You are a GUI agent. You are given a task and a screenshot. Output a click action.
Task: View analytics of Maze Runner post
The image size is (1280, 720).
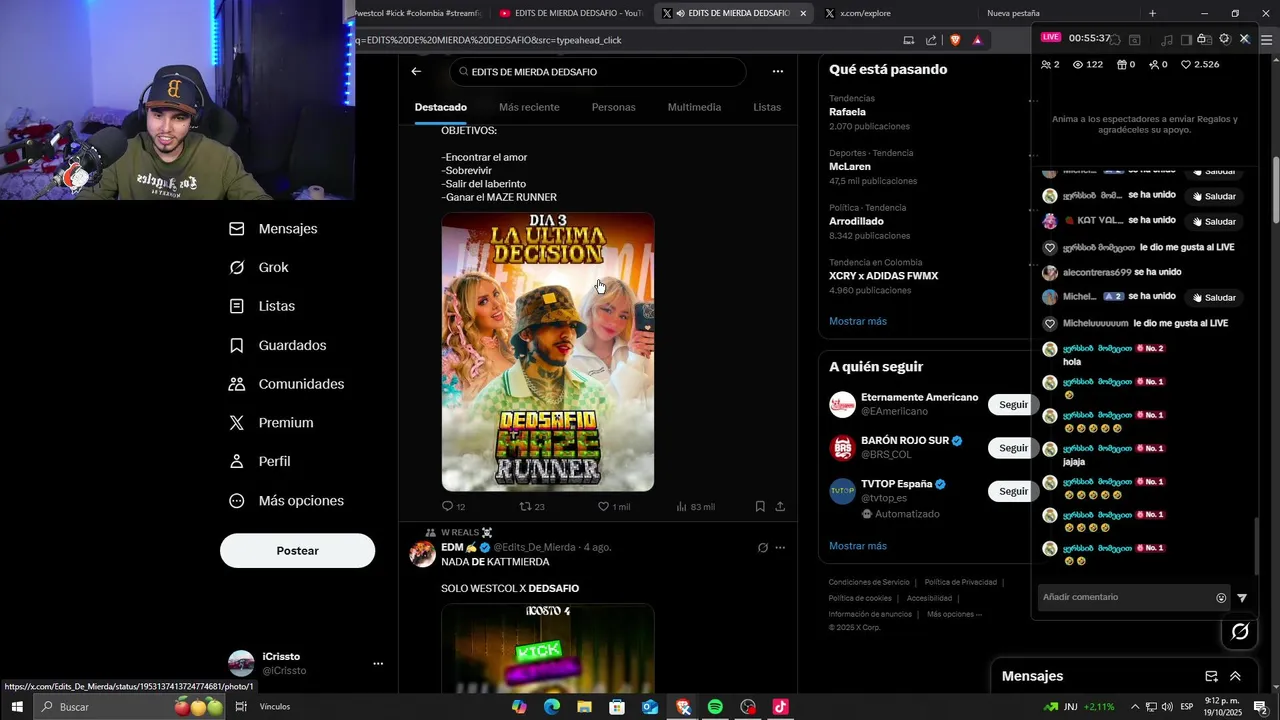[695, 506]
